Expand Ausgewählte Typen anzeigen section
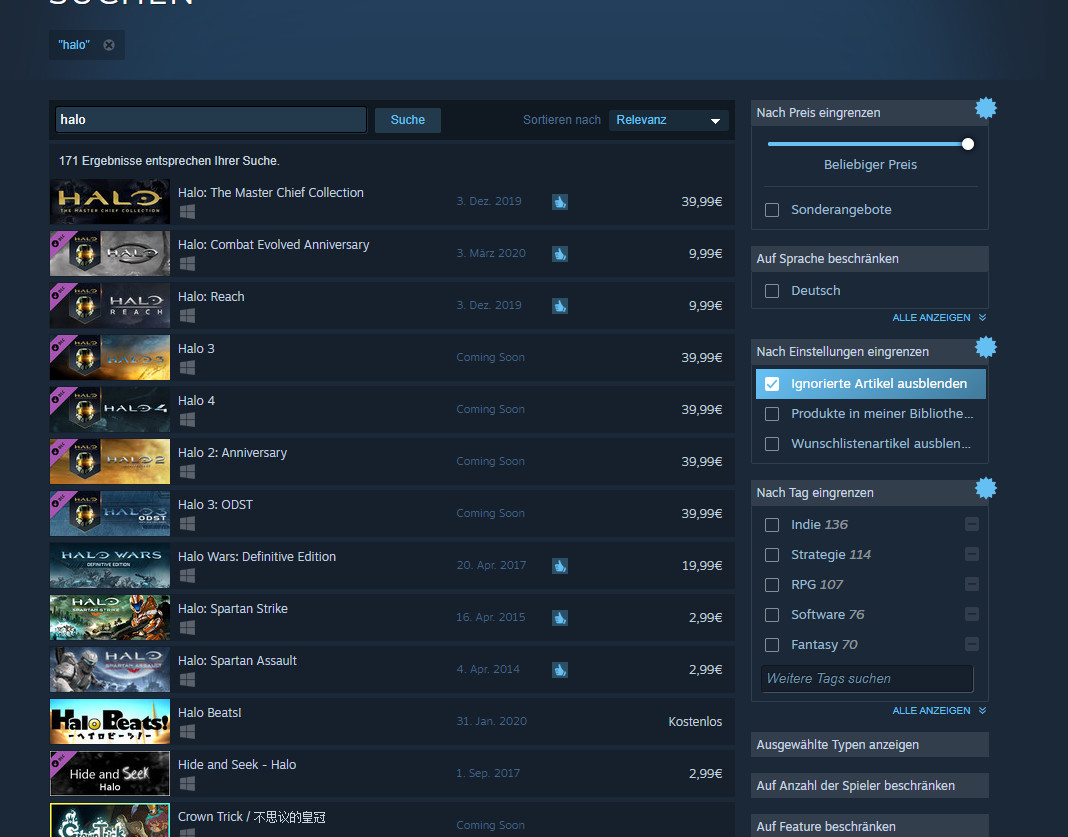Image resolution: width=1068 pixels, height=837 pixels. pyautogui.click(x=869, y=744)
